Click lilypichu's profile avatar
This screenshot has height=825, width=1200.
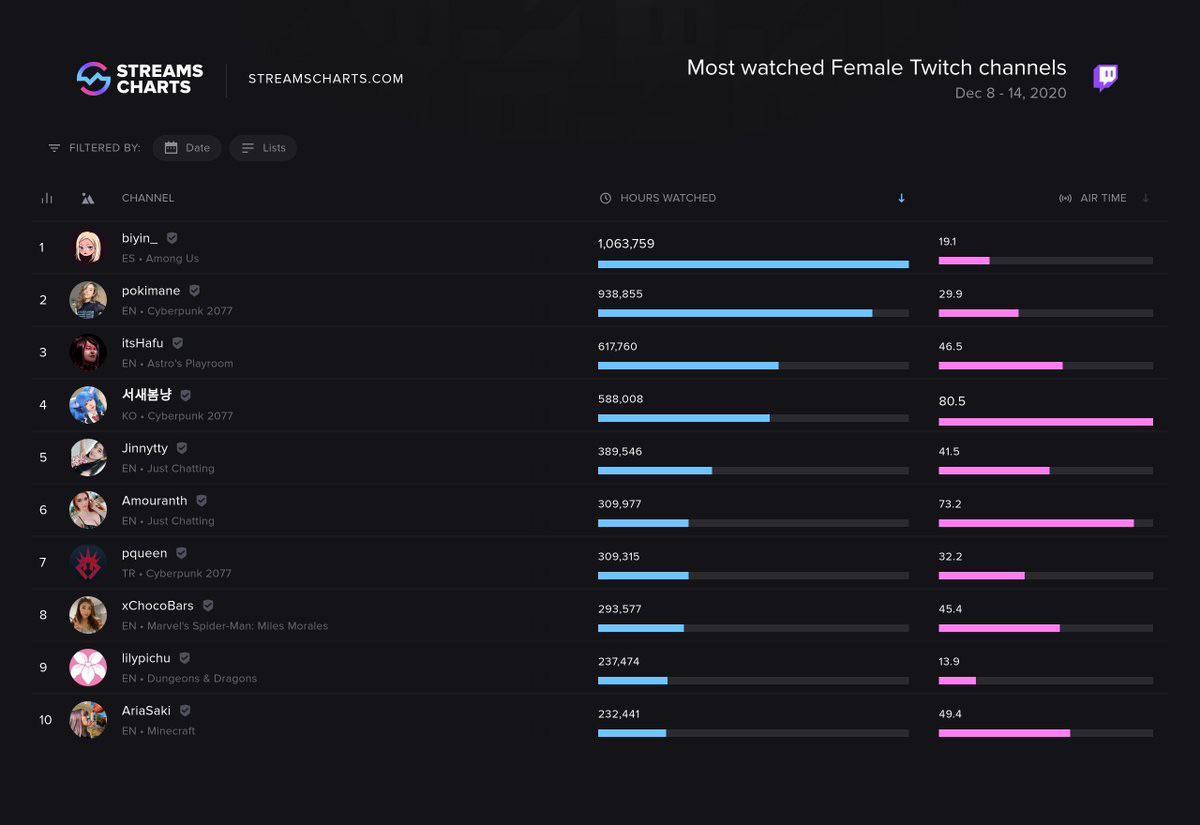coord(88,667)
